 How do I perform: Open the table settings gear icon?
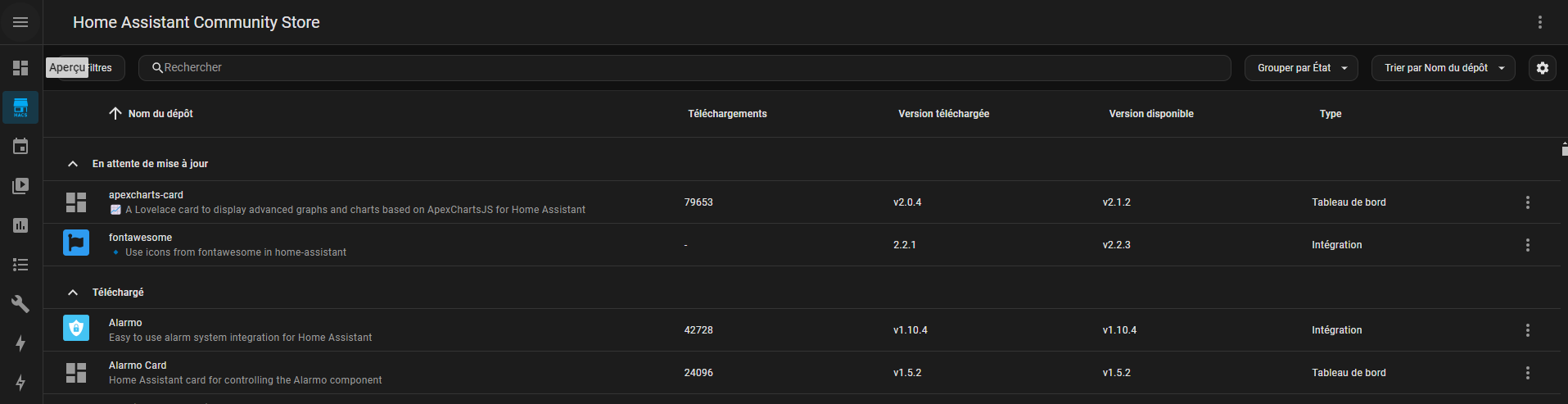1543,68
